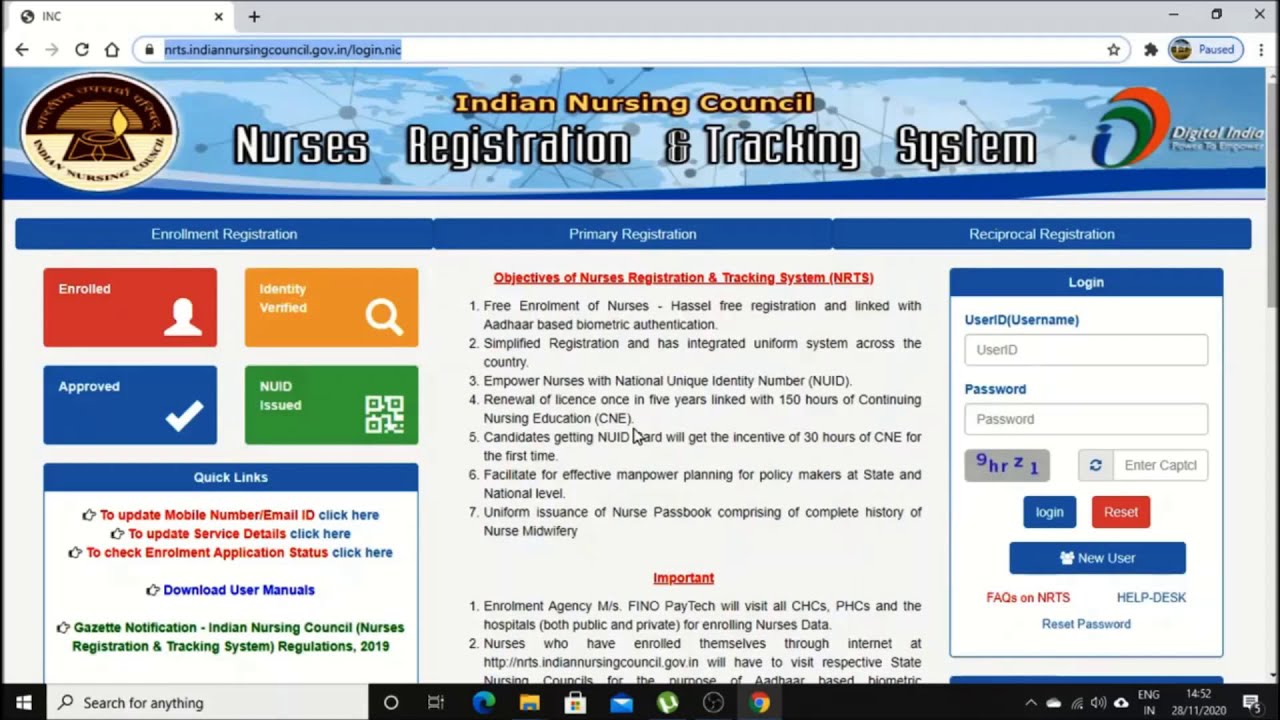Click the Quick Links header
The image size is (1280, 720).
(230, 477)
